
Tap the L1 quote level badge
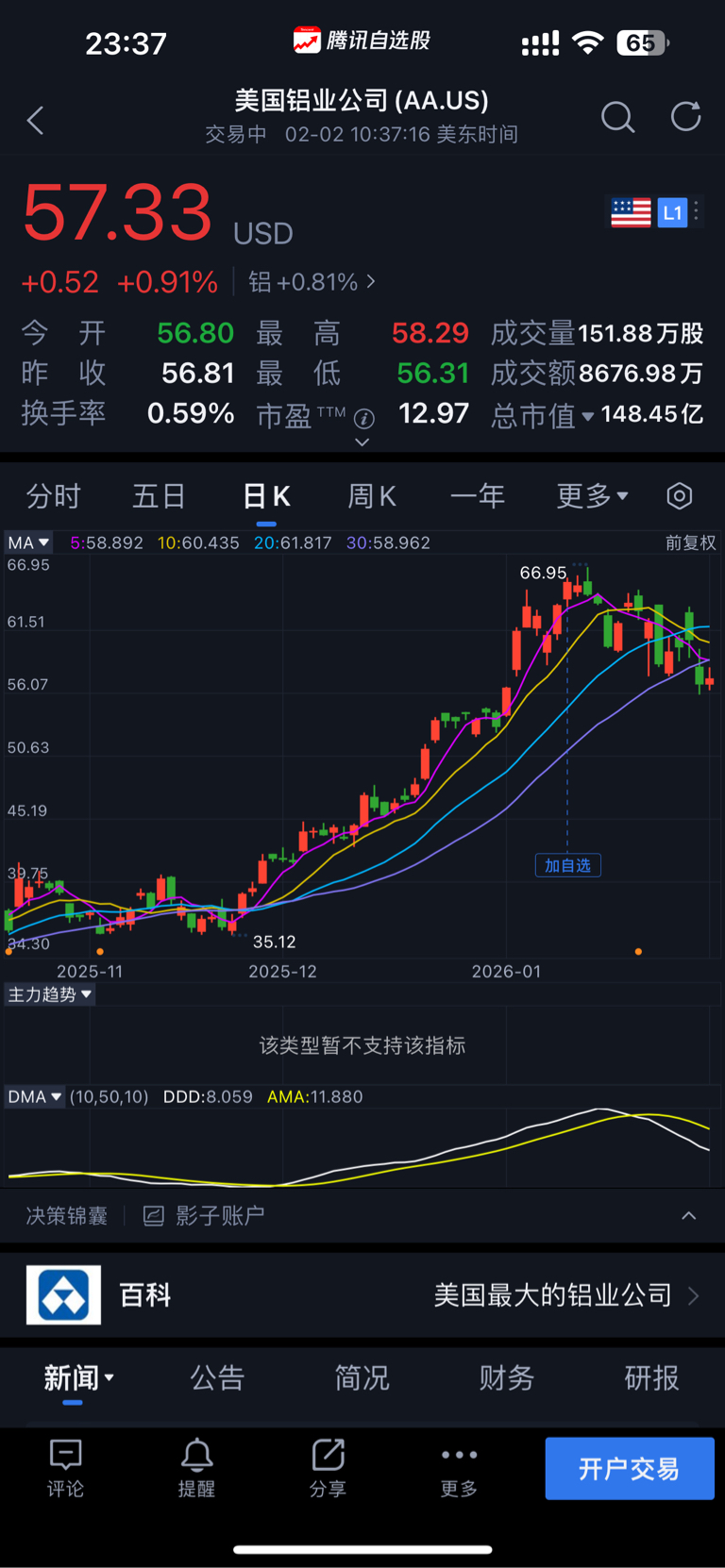coord(672,213)
